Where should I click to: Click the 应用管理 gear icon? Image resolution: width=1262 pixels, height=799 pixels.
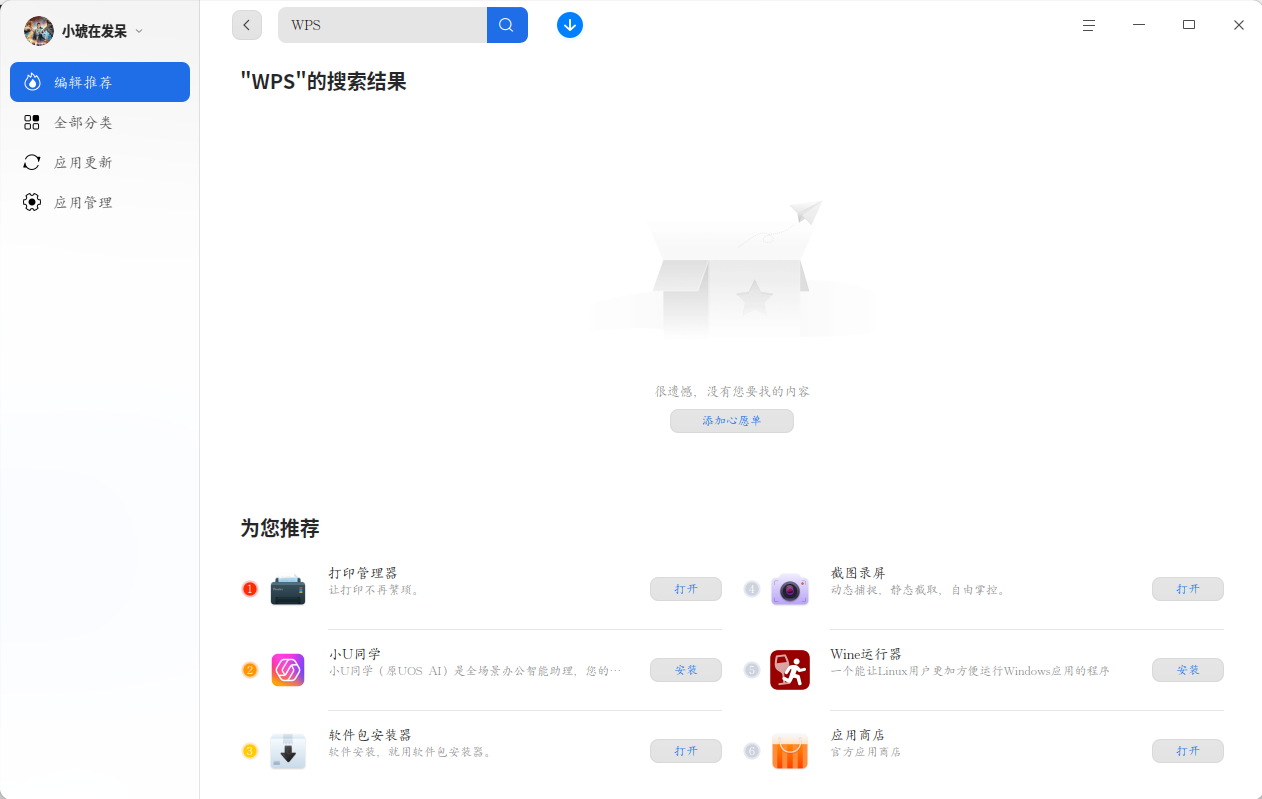coord(32,202)
